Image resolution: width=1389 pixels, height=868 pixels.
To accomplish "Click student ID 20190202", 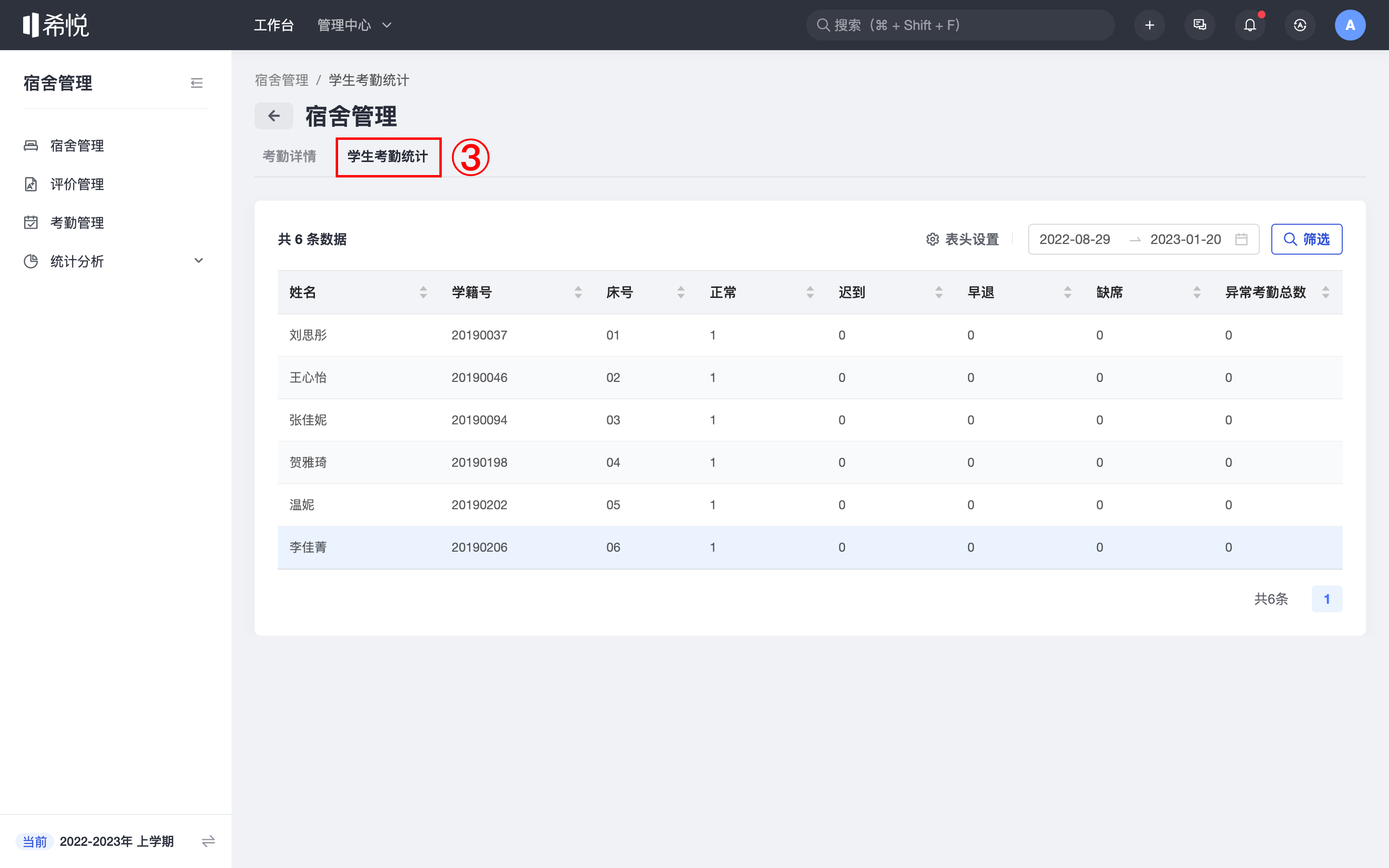I will [x=479, y=505].
